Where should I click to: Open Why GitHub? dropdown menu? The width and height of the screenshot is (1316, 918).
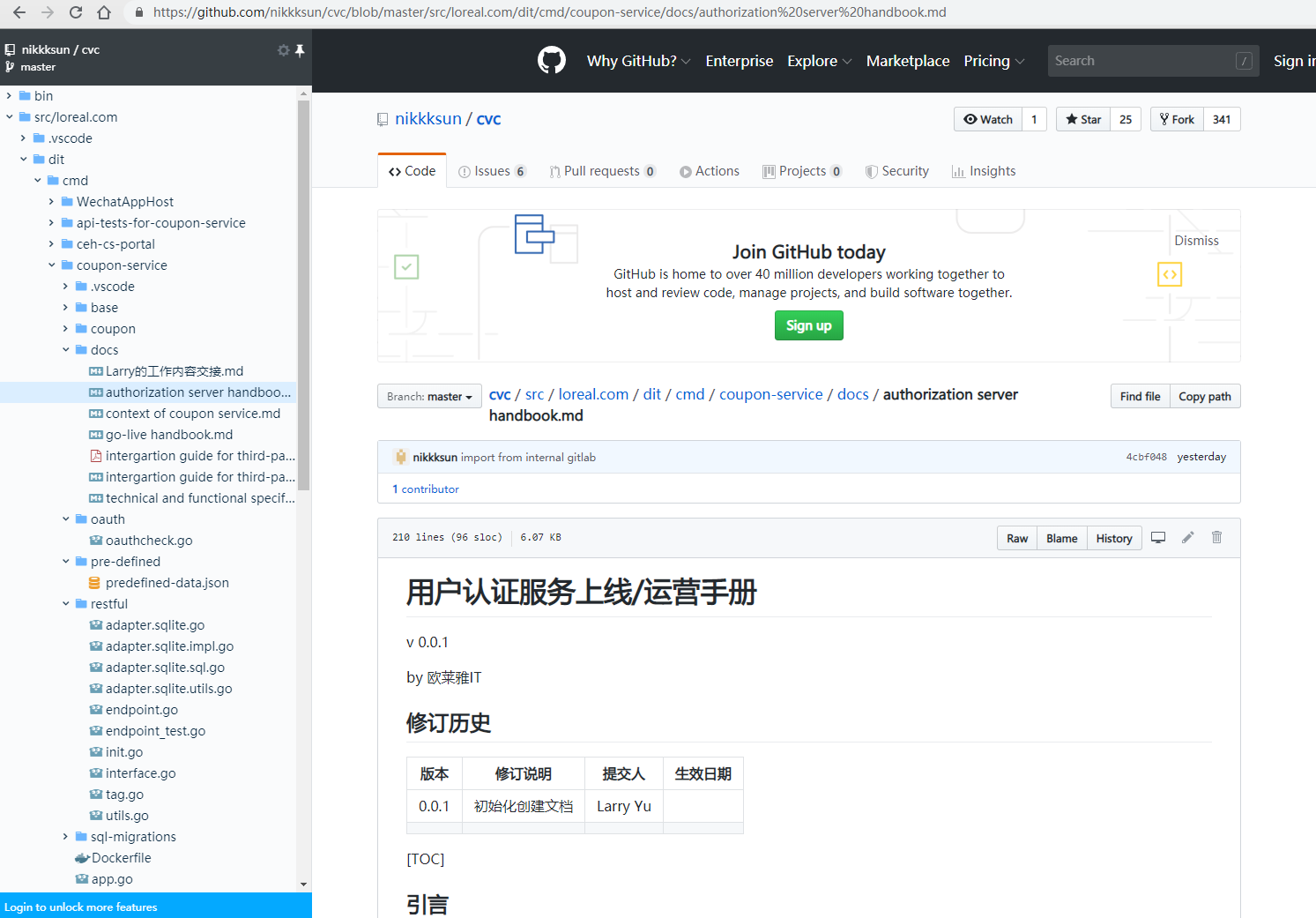638,61
